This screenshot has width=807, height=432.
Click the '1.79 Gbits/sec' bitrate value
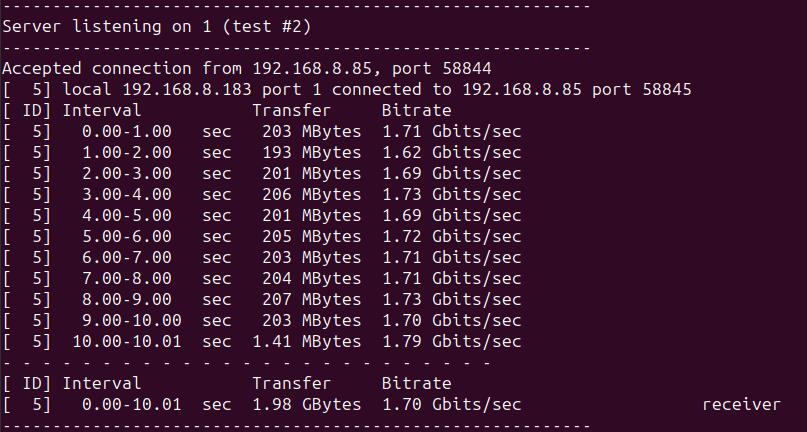pos(451,342)
